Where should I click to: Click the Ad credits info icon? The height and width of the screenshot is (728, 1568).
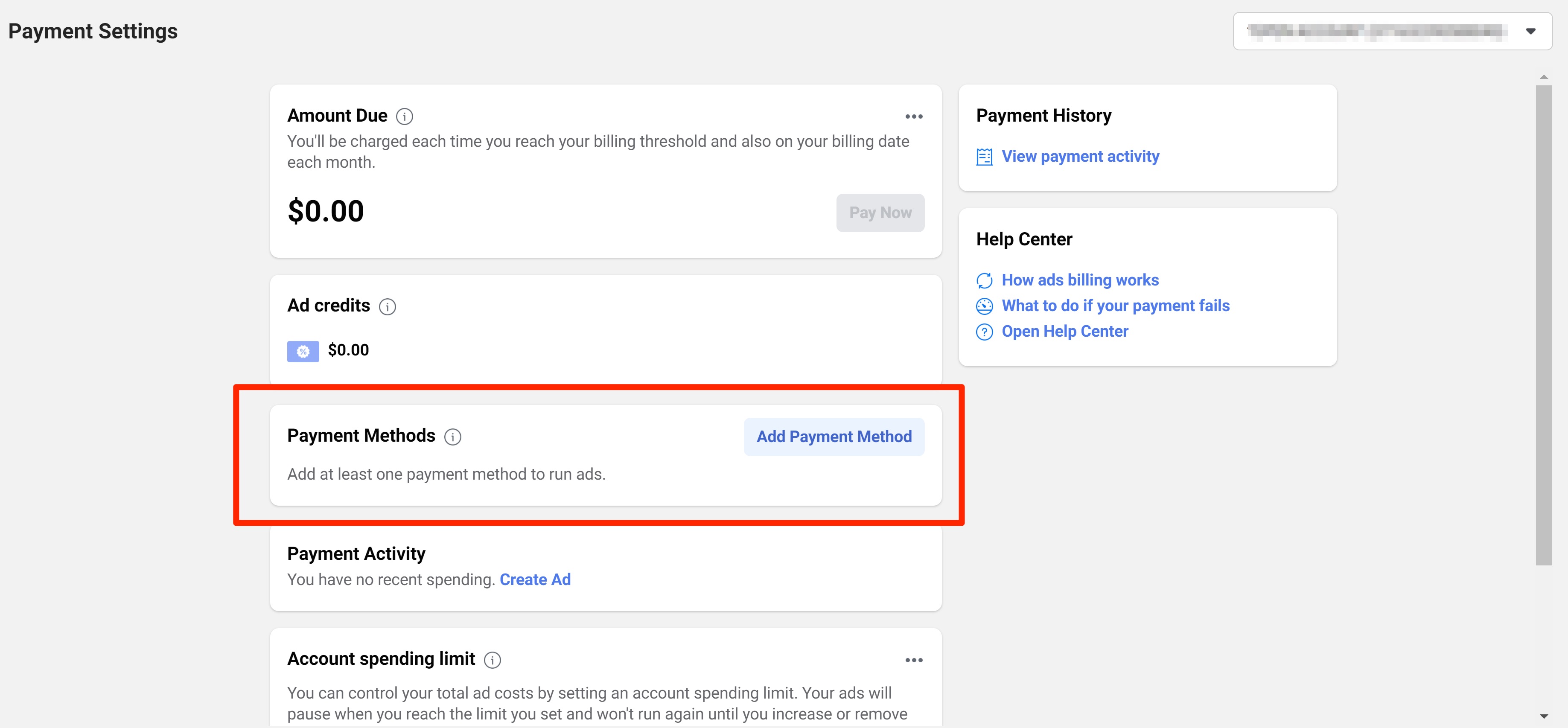[x=387, y=306]
